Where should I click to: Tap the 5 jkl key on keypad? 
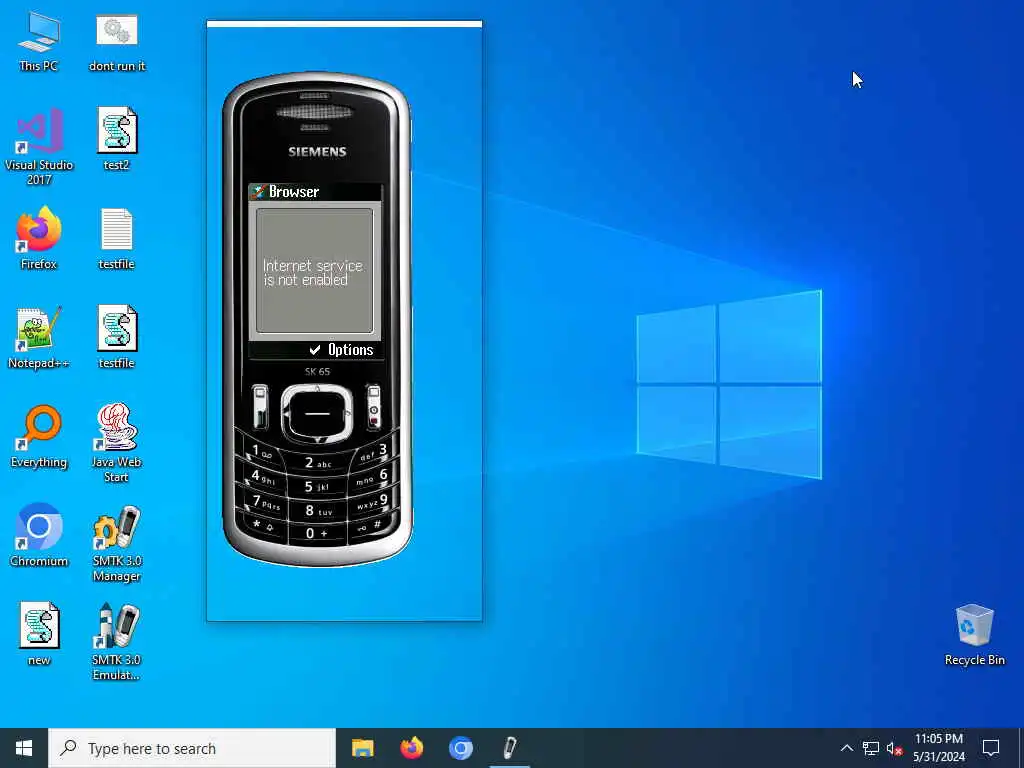[x=317, y=487]
